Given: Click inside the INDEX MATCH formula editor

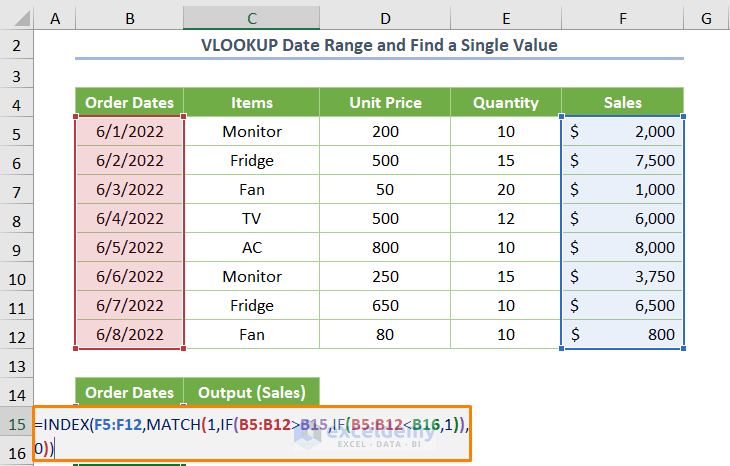Looking at the screenshot, I should click(x=252, y=433).
